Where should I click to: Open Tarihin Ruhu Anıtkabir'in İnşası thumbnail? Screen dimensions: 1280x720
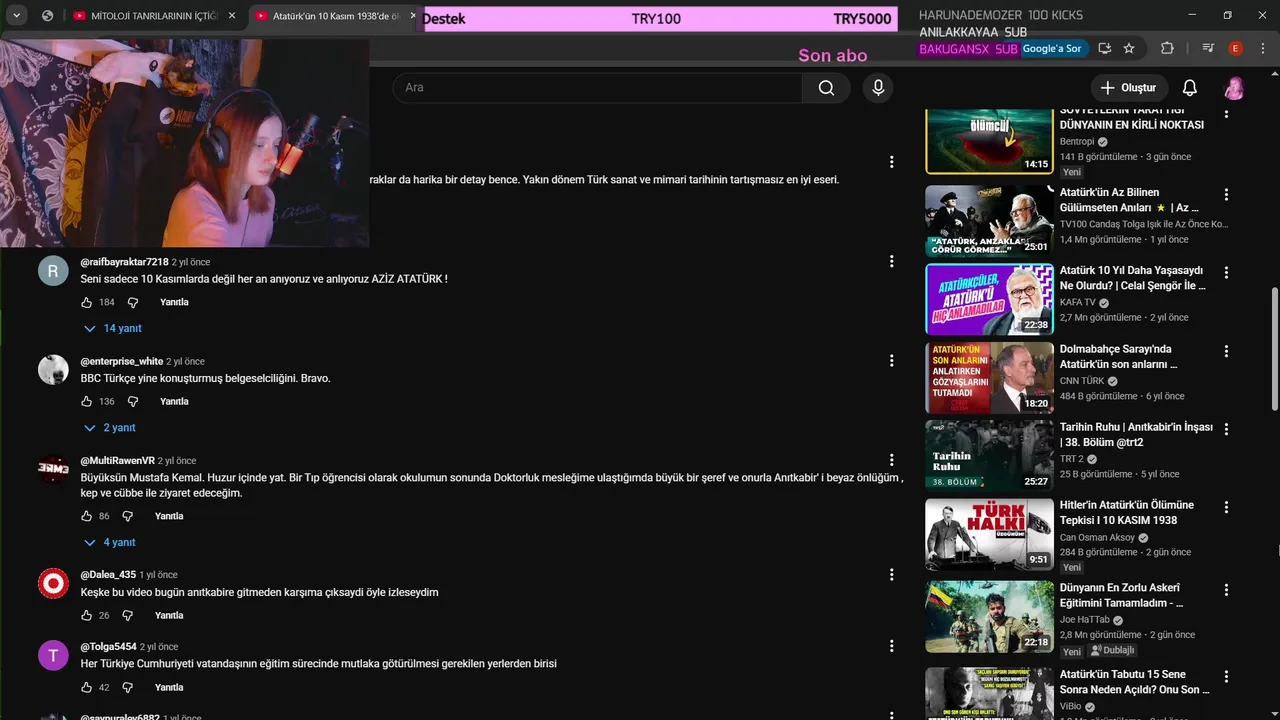click(x=989, y=455)
